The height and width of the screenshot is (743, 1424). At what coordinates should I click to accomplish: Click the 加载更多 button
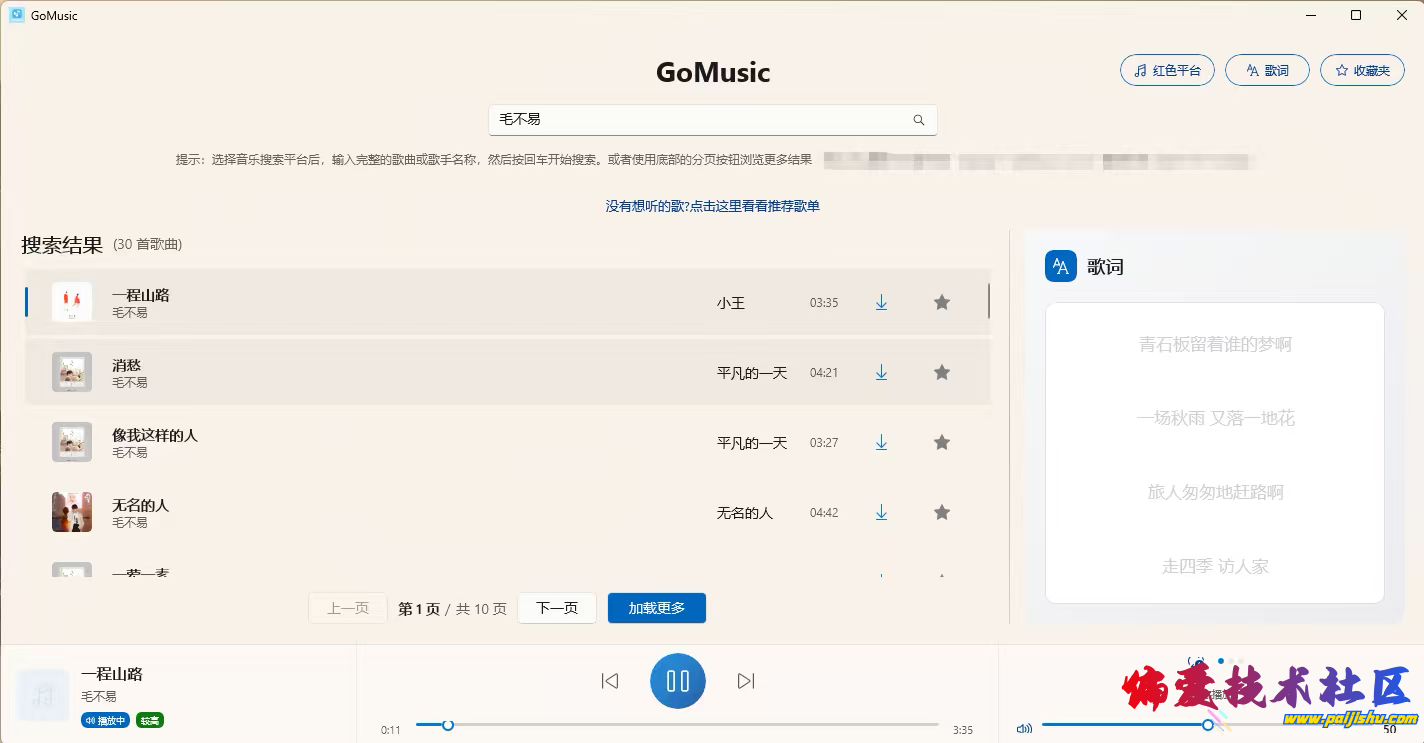pos(656,608)
